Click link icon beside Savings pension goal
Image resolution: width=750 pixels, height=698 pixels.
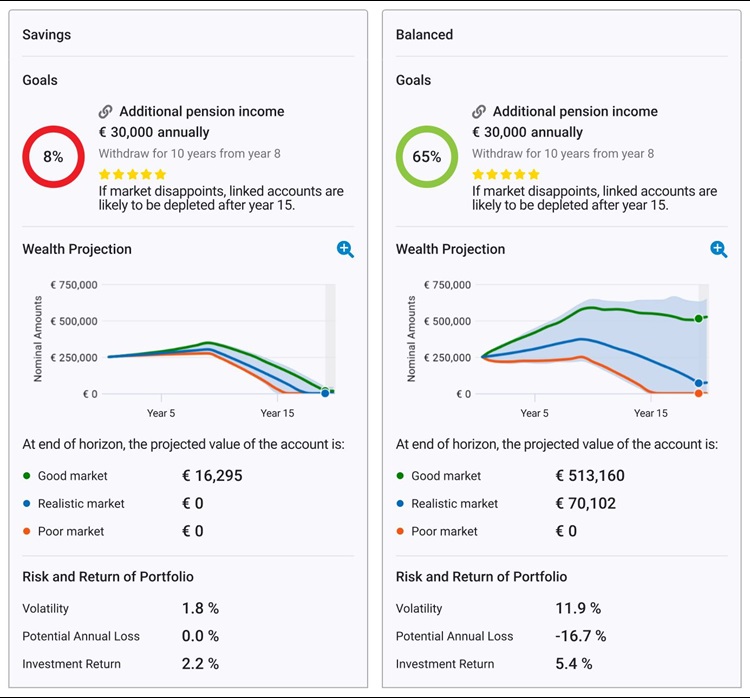106,112
